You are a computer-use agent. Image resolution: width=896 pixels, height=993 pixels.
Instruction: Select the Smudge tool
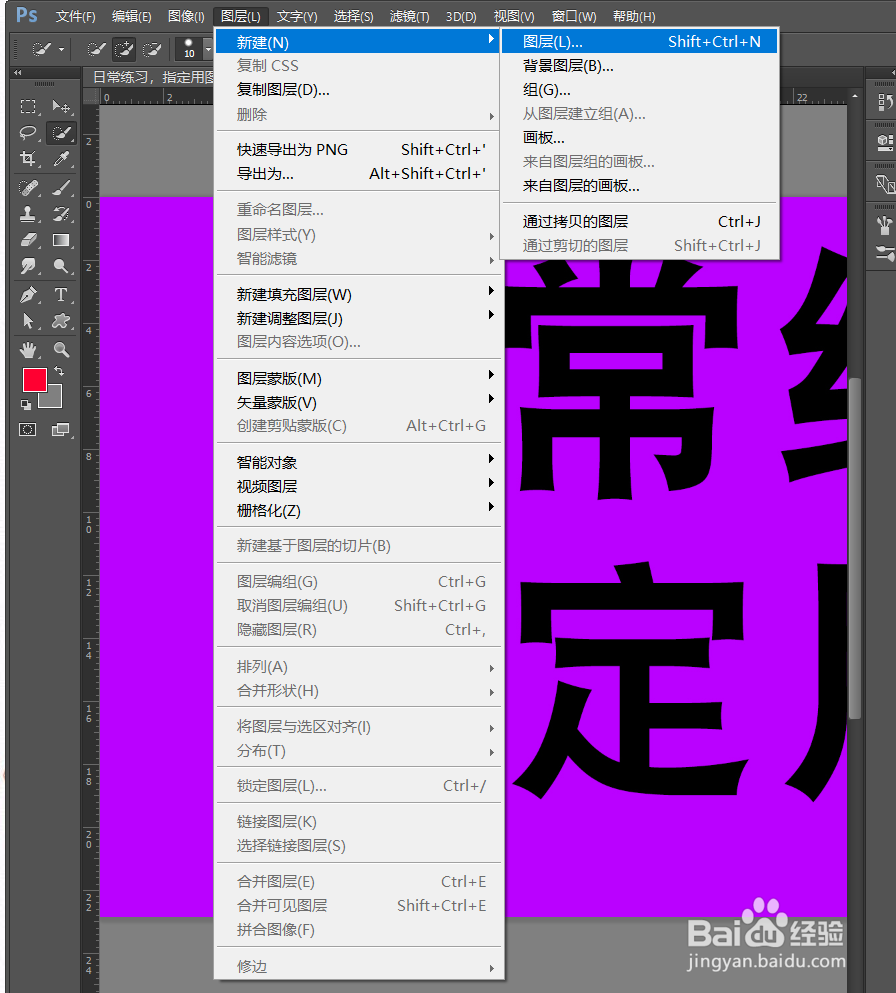pyautogui.click(x=27, y=266)
